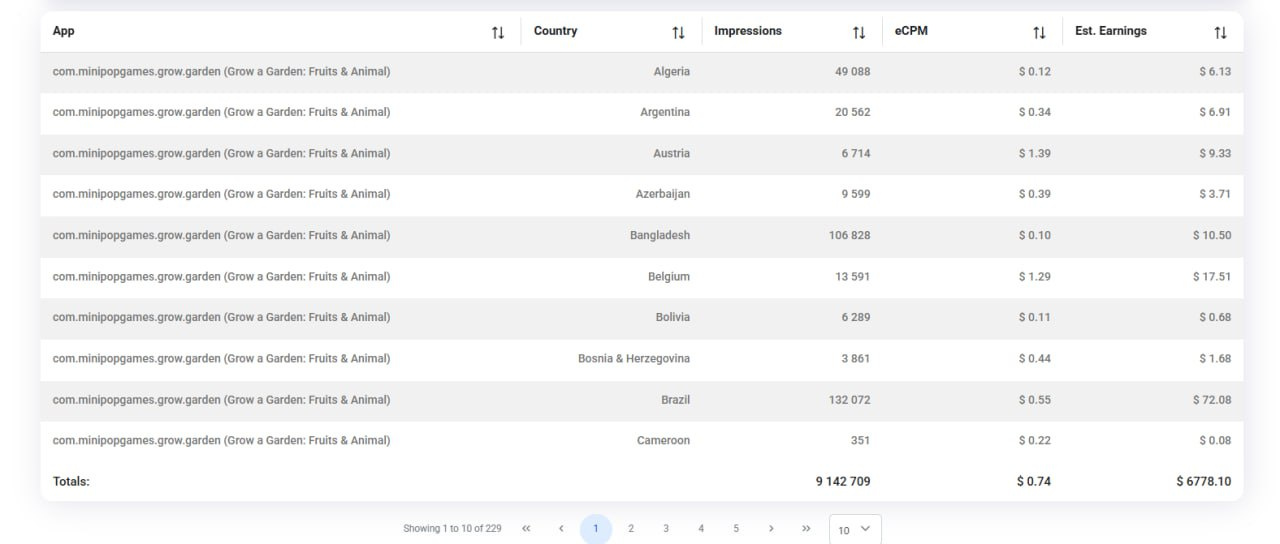Go to page 2 of results
1280x544 pixels.
click(631, 528)
